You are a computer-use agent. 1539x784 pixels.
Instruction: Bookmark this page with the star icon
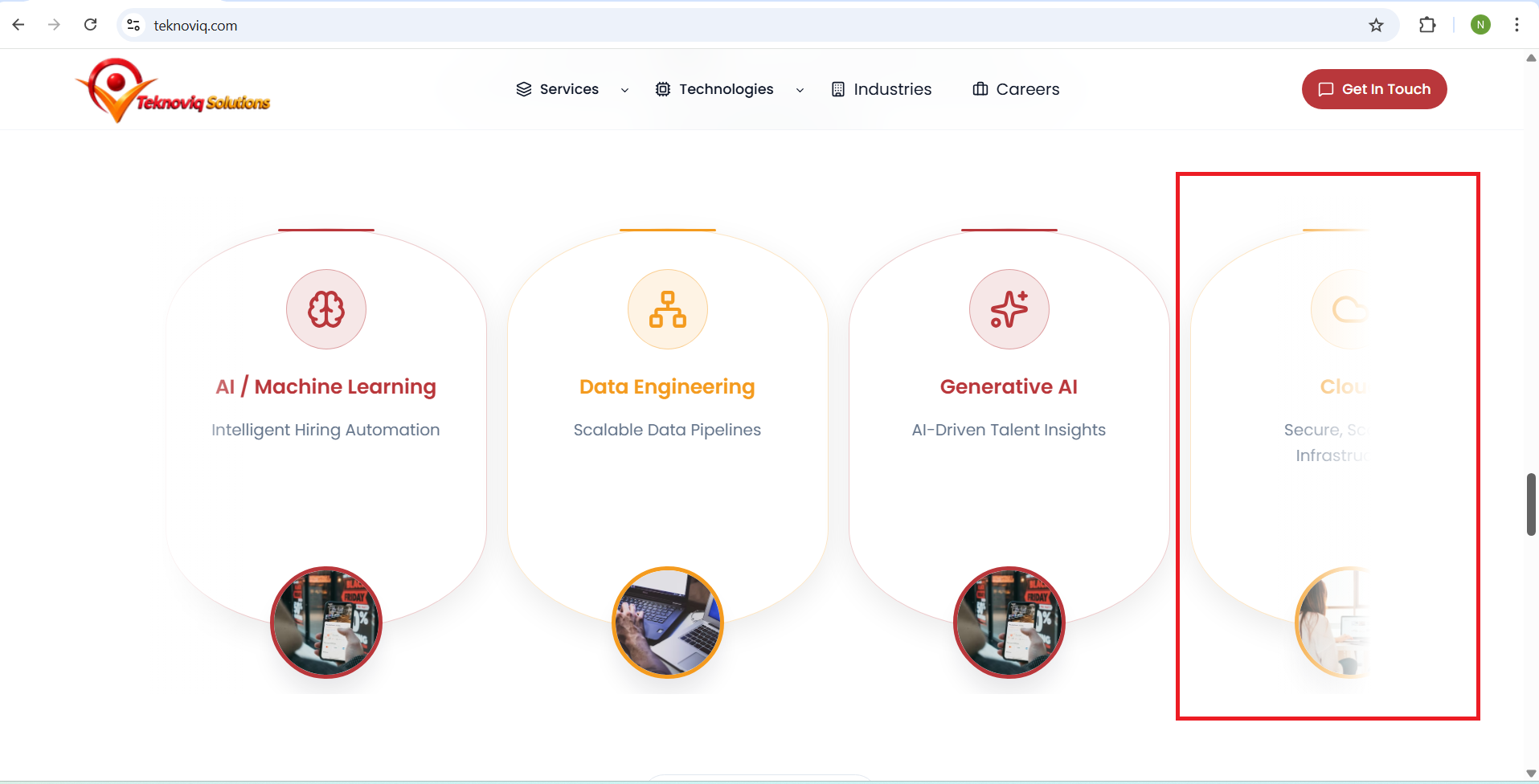1376,25
